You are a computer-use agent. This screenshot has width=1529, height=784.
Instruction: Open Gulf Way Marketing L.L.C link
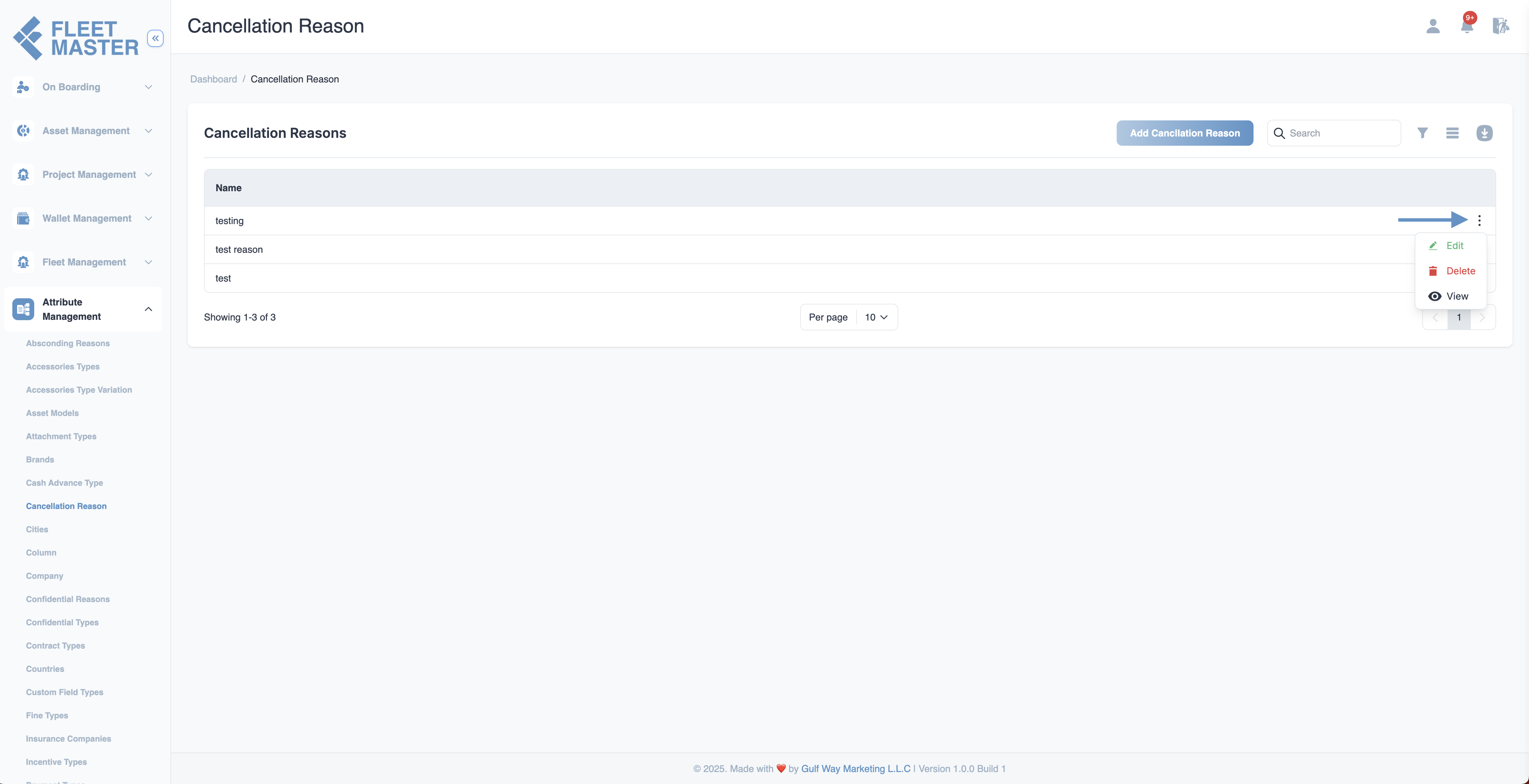coord(855,769)
